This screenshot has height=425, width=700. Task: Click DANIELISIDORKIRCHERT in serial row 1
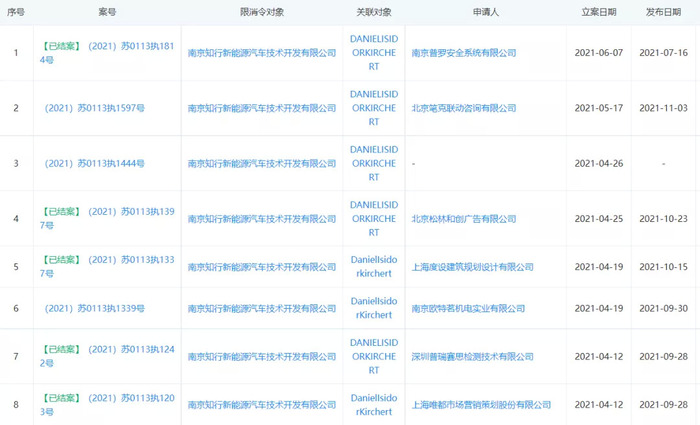[374, 53]
